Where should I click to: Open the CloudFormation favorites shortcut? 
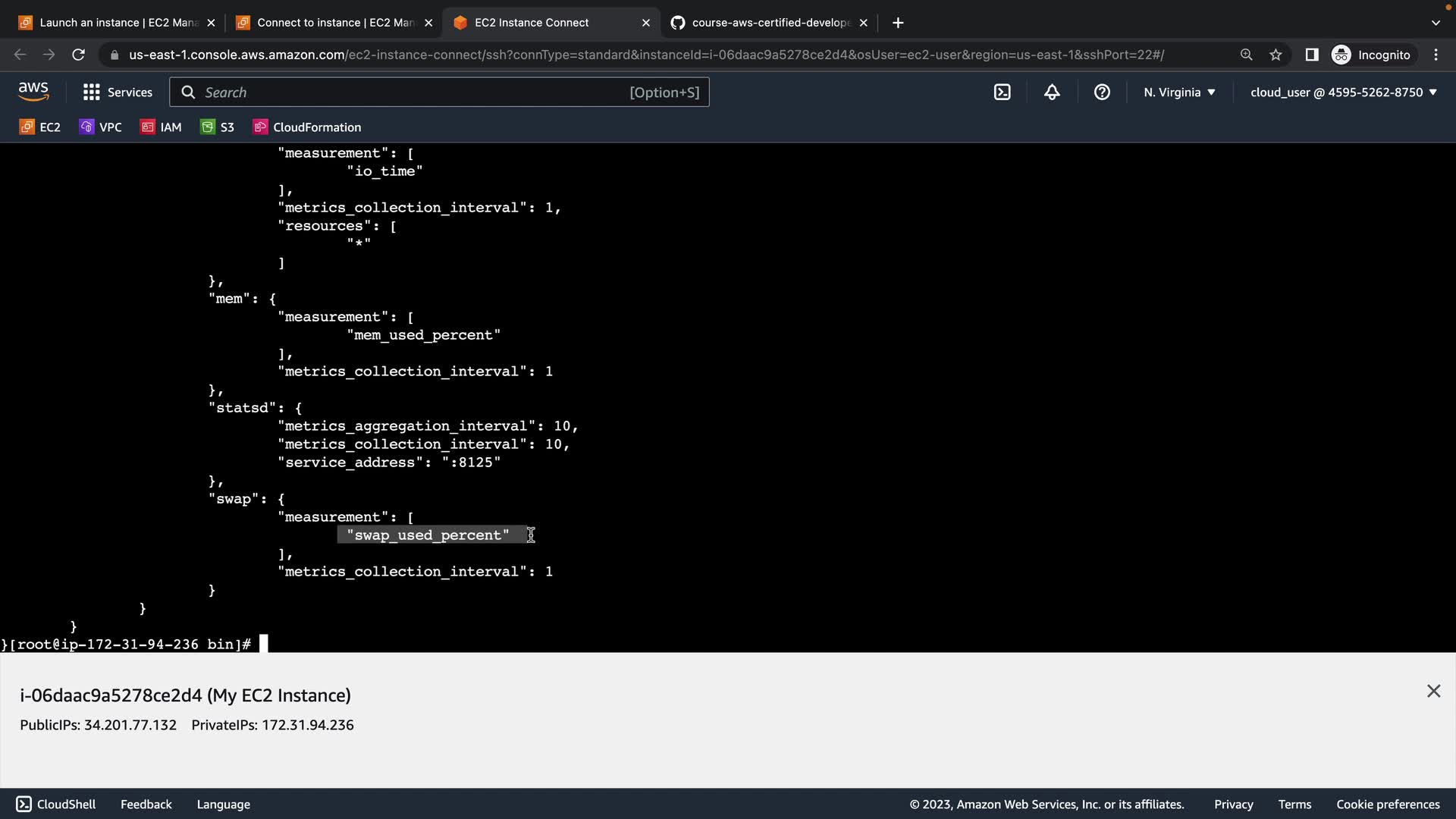coord(307,127)
